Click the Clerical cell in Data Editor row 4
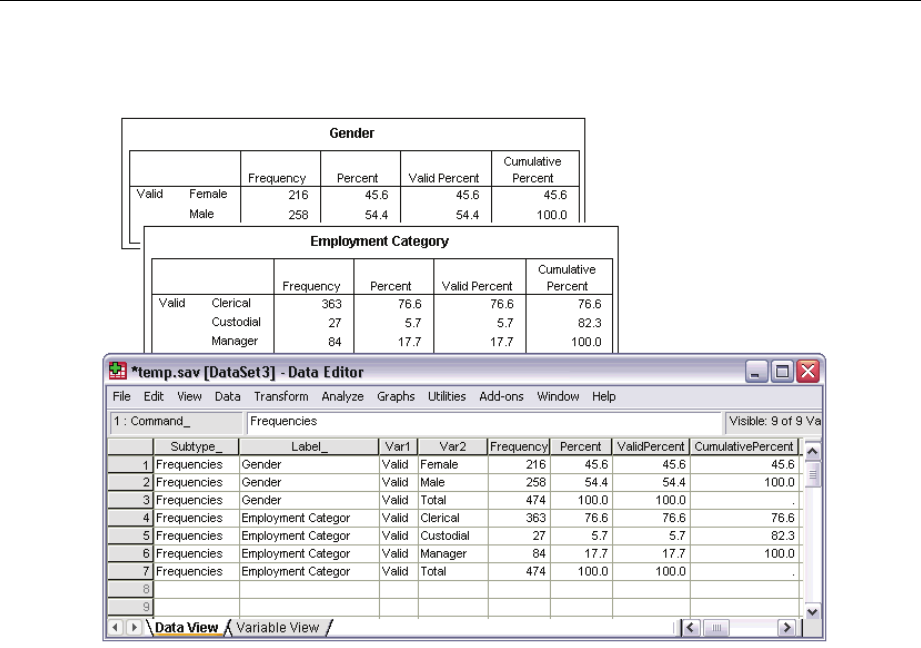The image size is (921, 648). coord(453,518)
